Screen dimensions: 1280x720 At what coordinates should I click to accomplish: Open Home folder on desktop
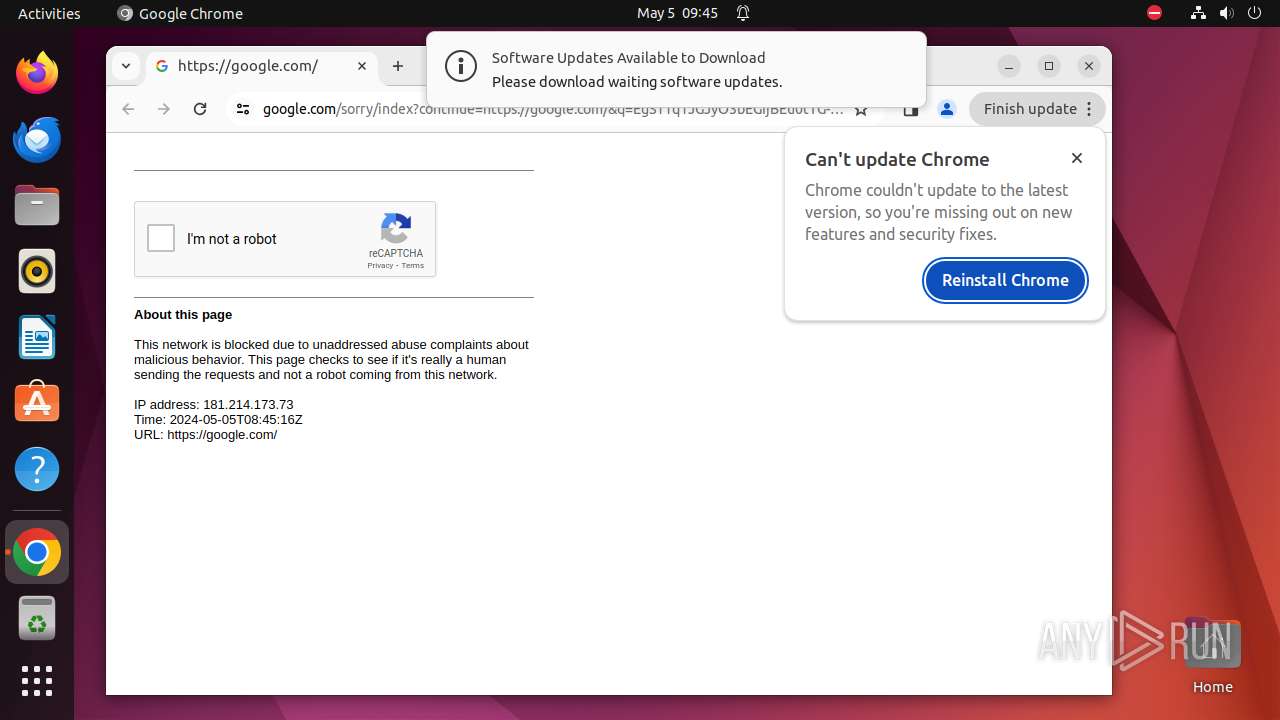[1212, 655]
